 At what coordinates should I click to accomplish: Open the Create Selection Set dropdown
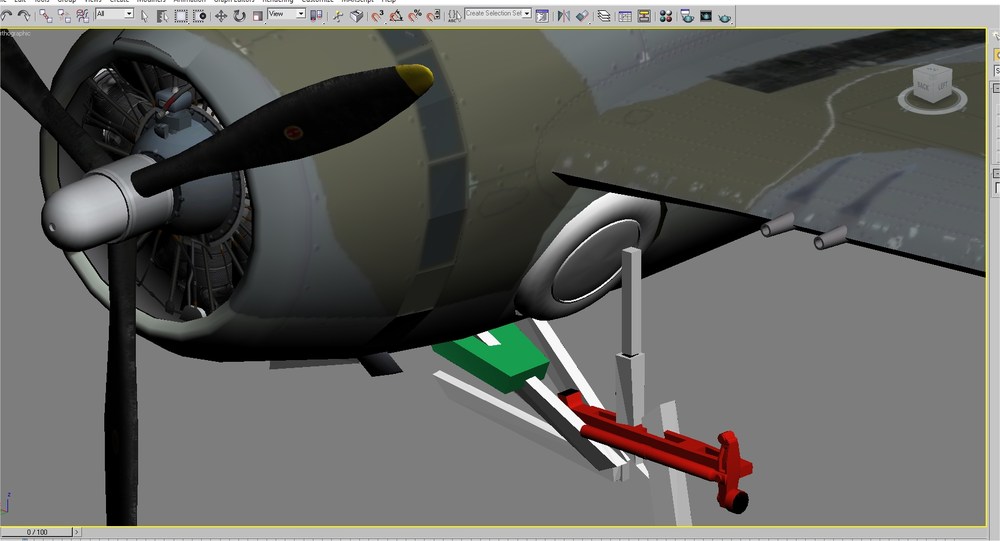click(x=498, y=13)
